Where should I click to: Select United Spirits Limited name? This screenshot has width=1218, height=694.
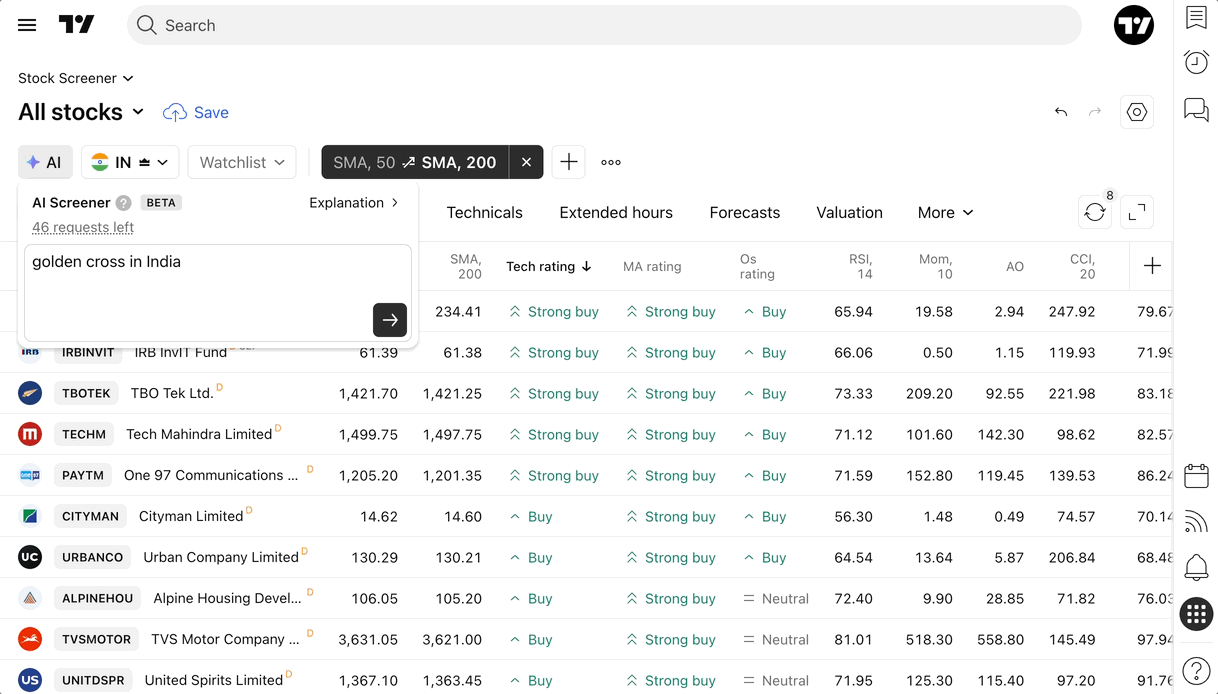pyautogui.click(x=214, y=680)
